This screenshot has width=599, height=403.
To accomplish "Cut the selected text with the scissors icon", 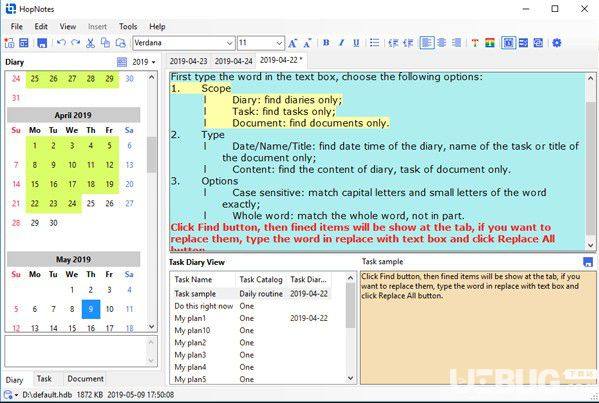I will click(90, 43).
